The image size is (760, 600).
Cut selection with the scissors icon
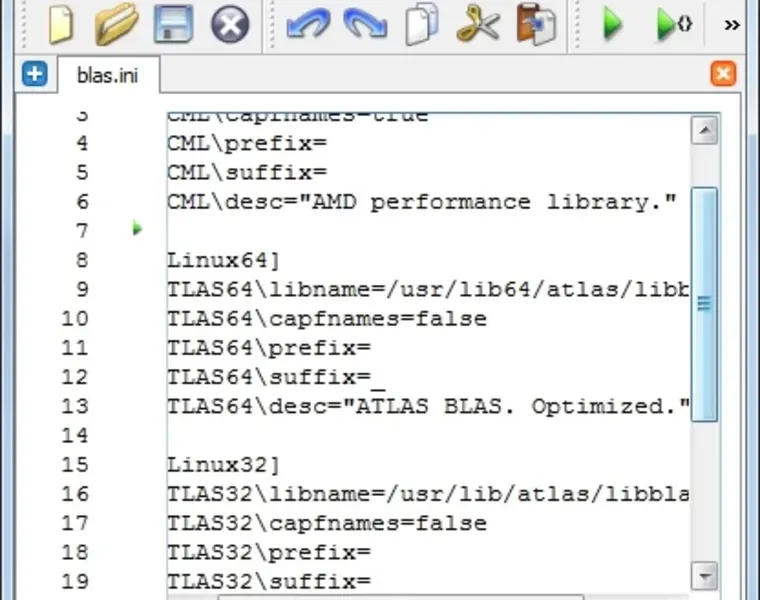click(x=478, y=24)
